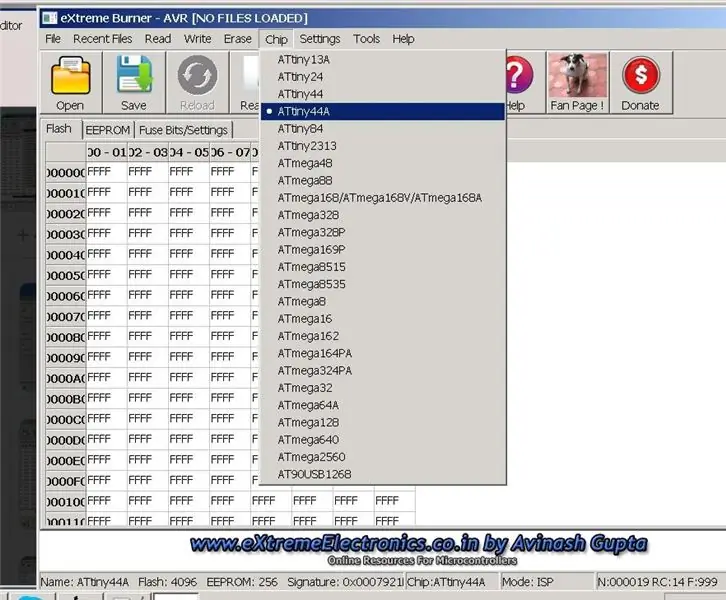Open the Tools menu
The height and width of the screenshot is (600, 726).
tap(367, 39)
